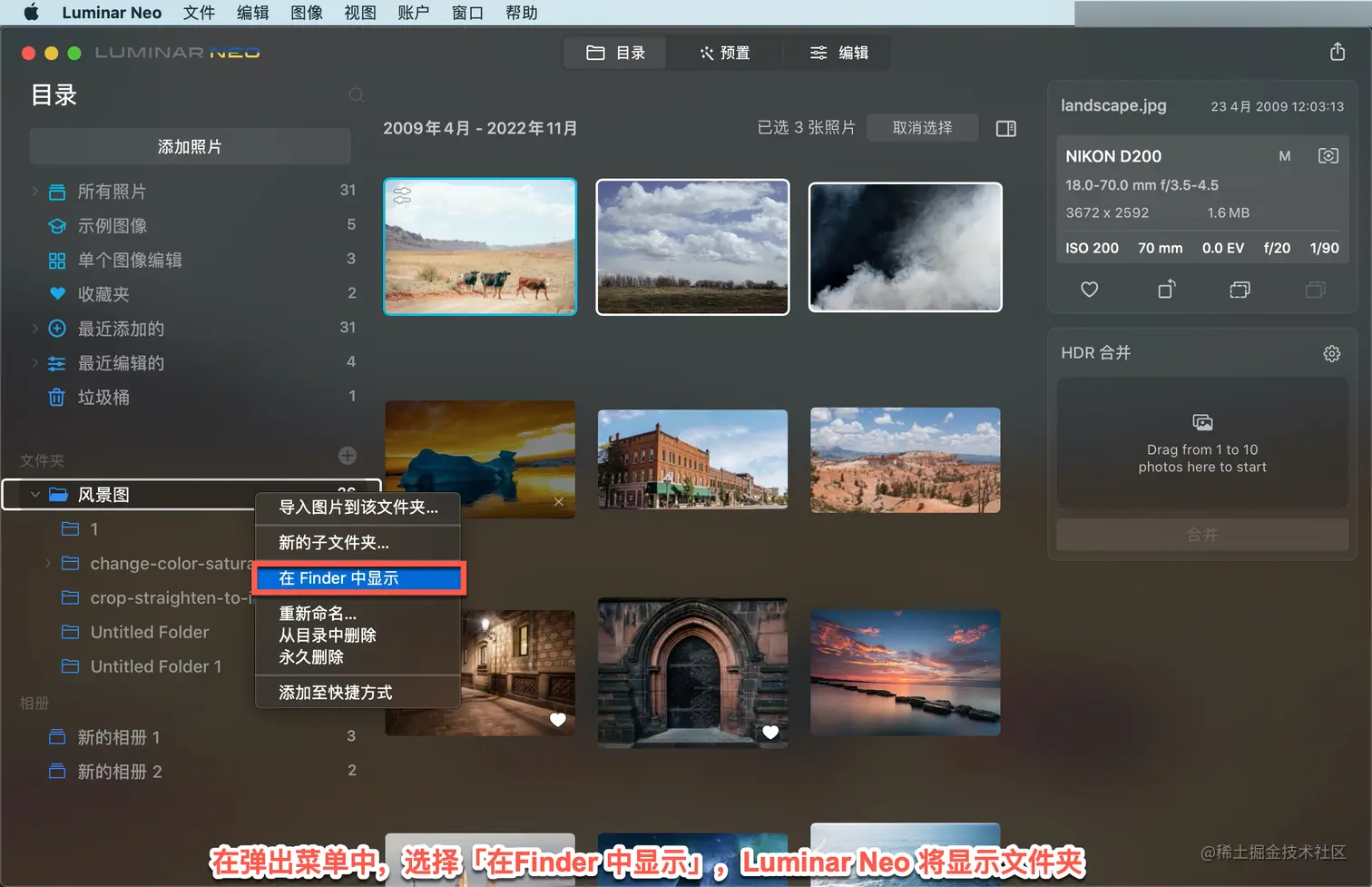Click the landscape.jpg file name

click(1113, 105)
